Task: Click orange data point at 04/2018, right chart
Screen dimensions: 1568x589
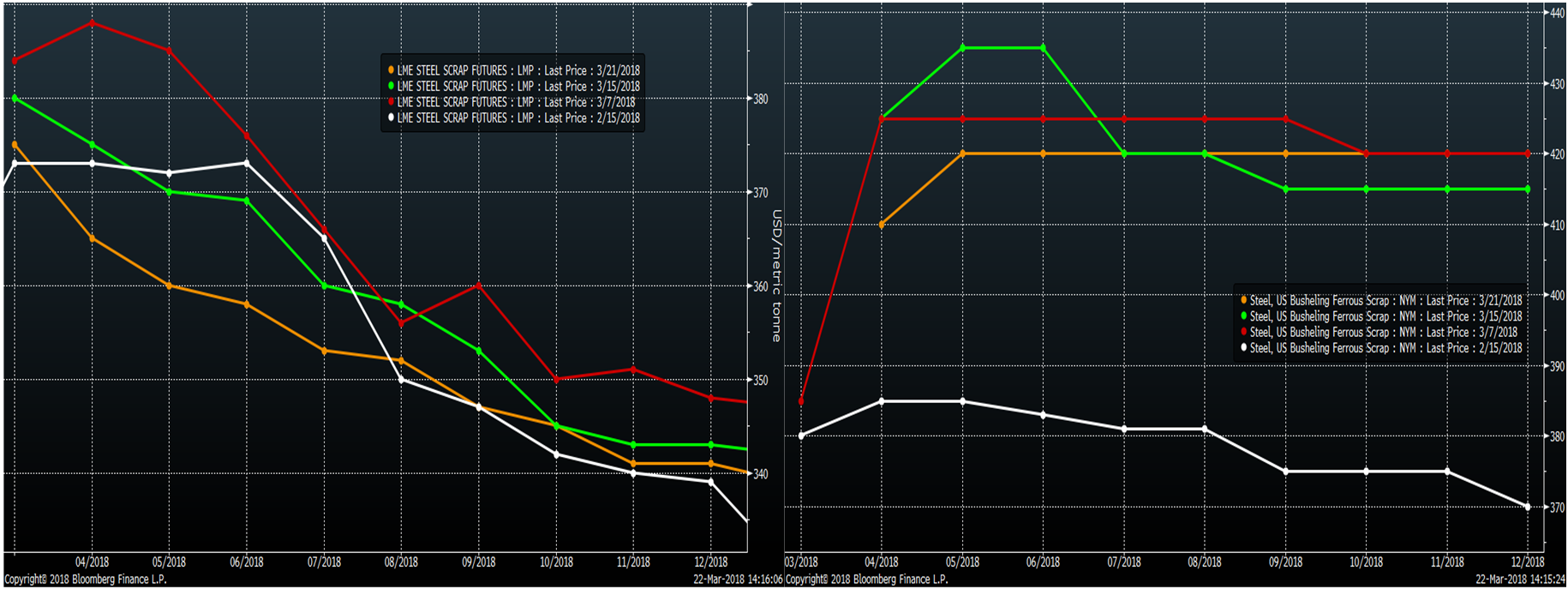Action: point(882,225)
